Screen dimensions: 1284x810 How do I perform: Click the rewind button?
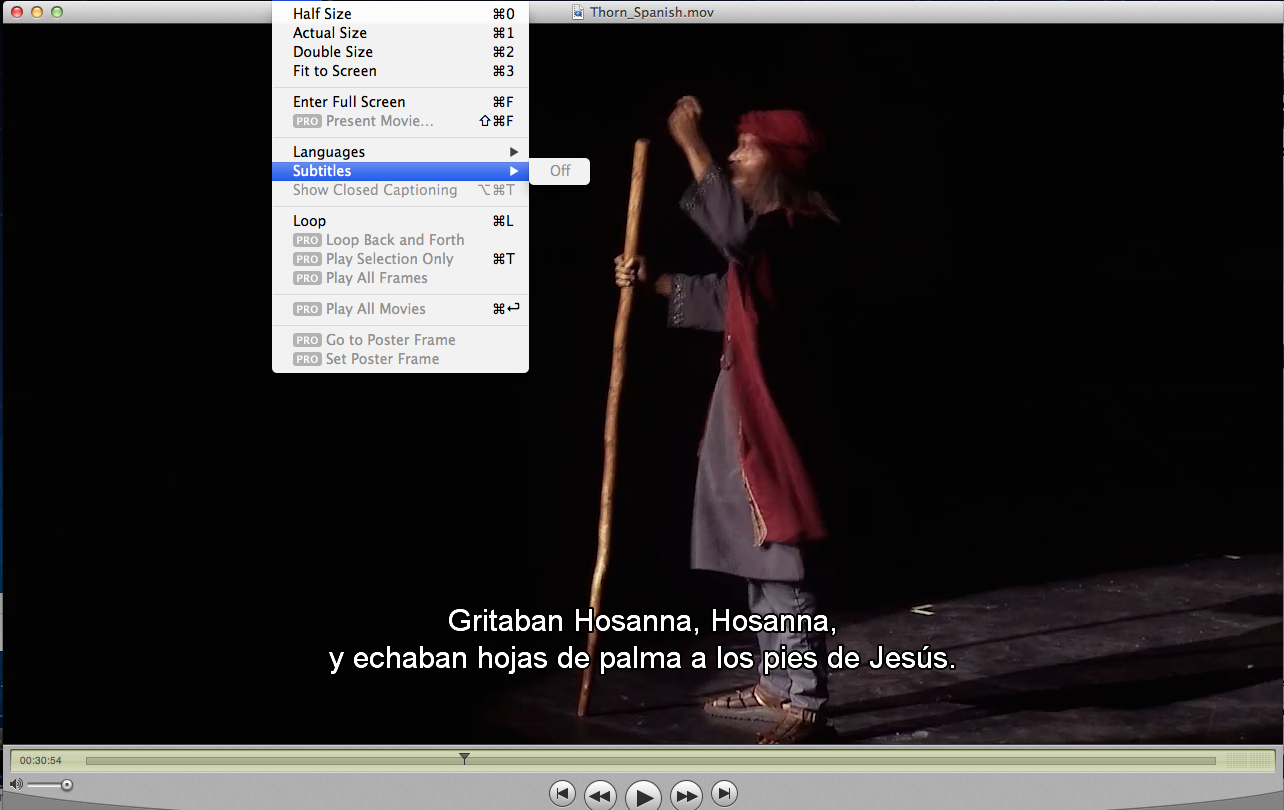599,795
